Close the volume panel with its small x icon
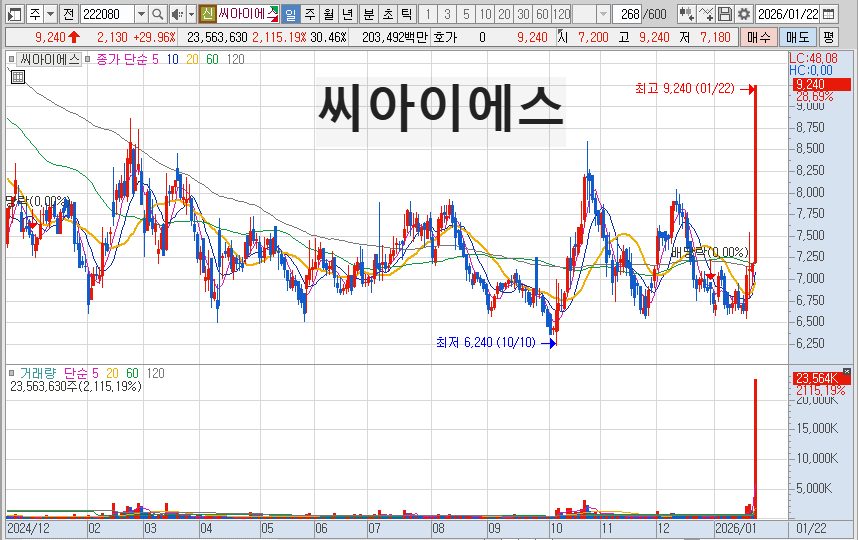Viewport: 858px width, 540px height. tap(847, 371)
